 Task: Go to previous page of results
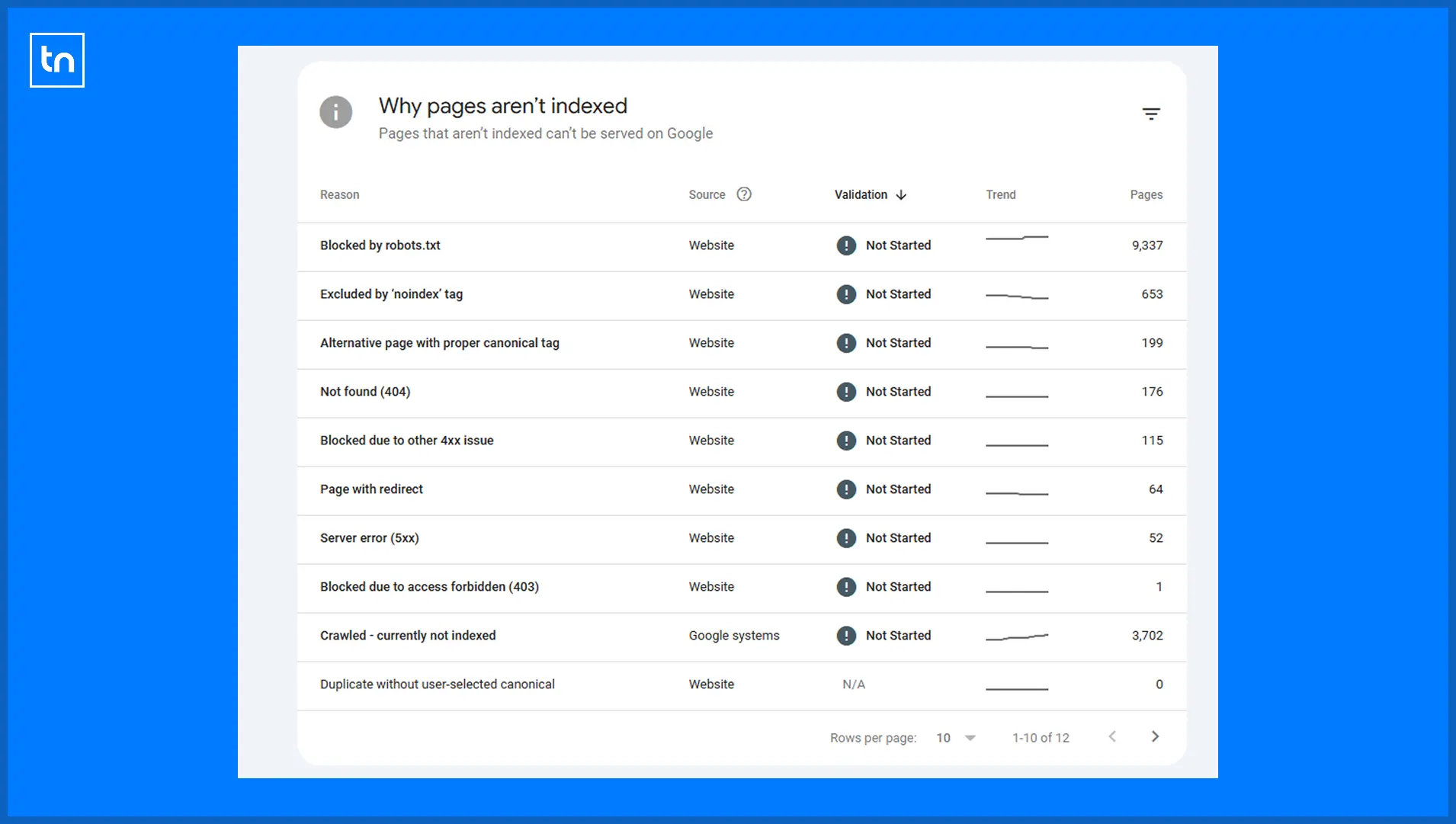(1112, 736)
